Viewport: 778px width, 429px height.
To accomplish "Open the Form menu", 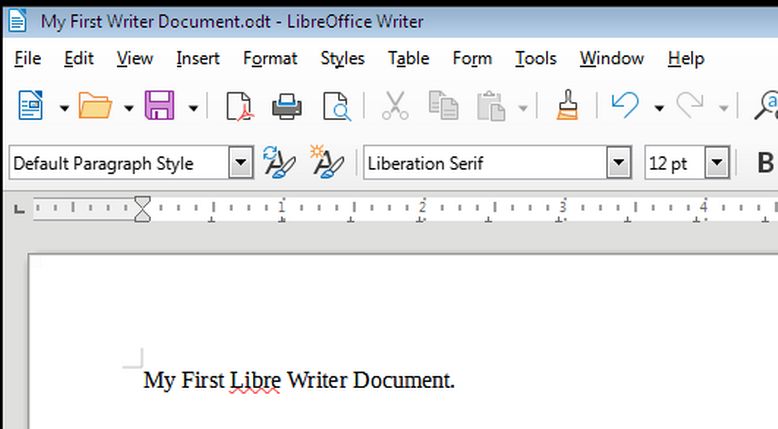I will click(x=472, y=59).
